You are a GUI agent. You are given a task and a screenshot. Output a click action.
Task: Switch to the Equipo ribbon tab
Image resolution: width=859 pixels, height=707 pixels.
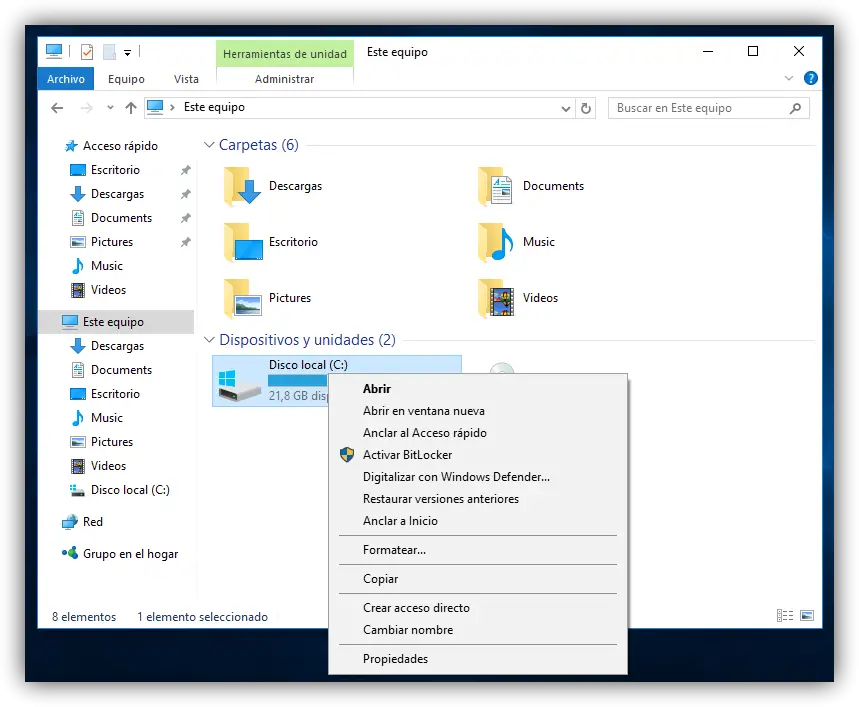click(x=126, y=79)
